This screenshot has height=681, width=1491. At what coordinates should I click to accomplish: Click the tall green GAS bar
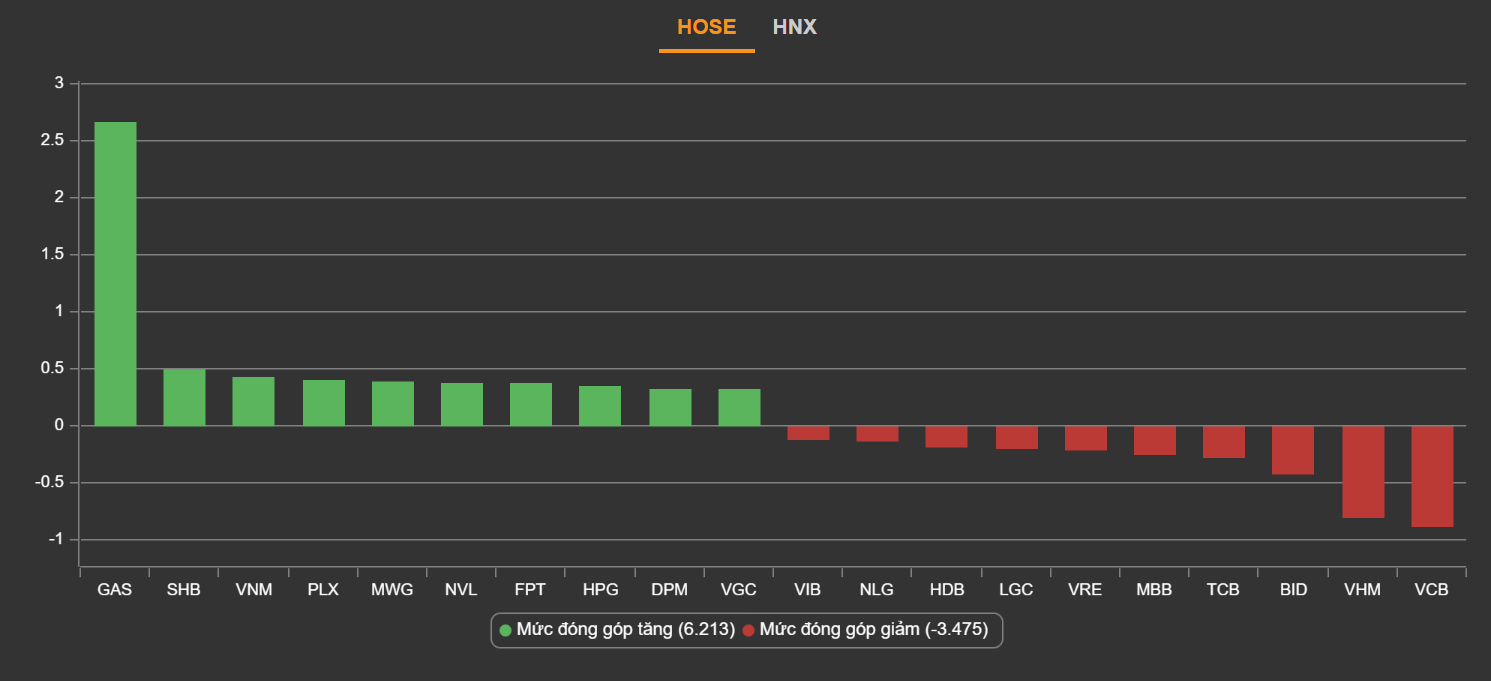(x=115, y=274)
